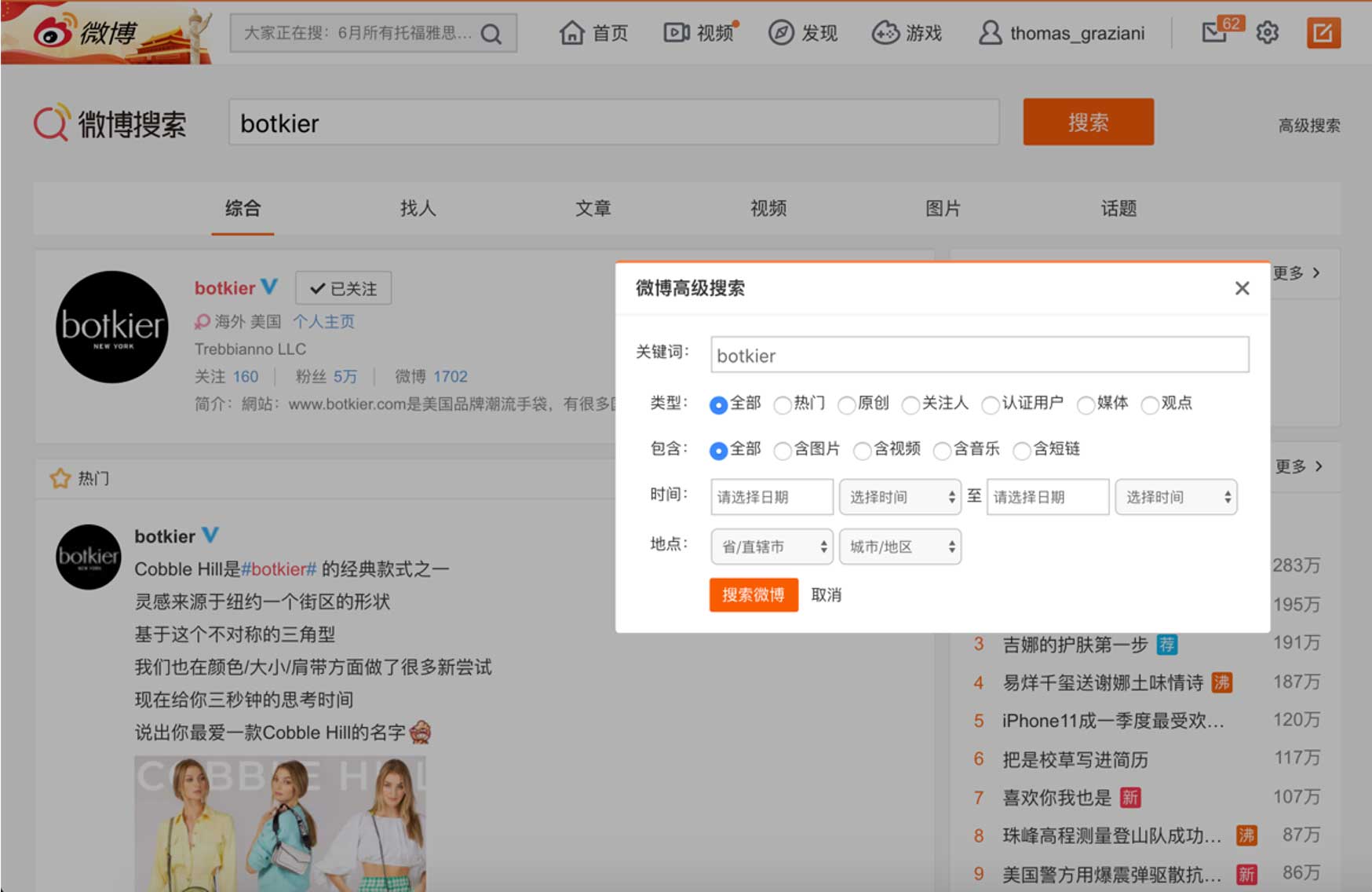Switch to 图片 tab

pyautogui.click(x=943, y=208)
